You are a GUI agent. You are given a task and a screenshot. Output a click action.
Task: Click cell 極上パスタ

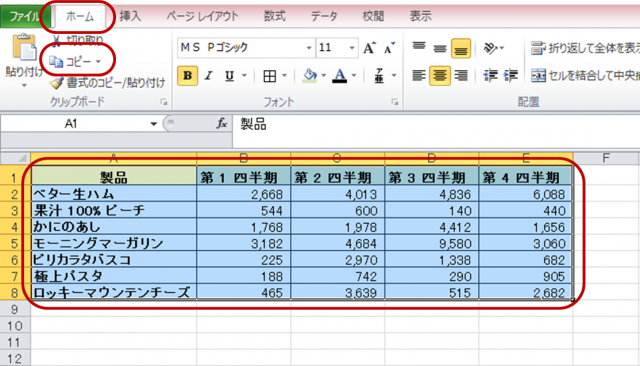click(x=114, y=276)
